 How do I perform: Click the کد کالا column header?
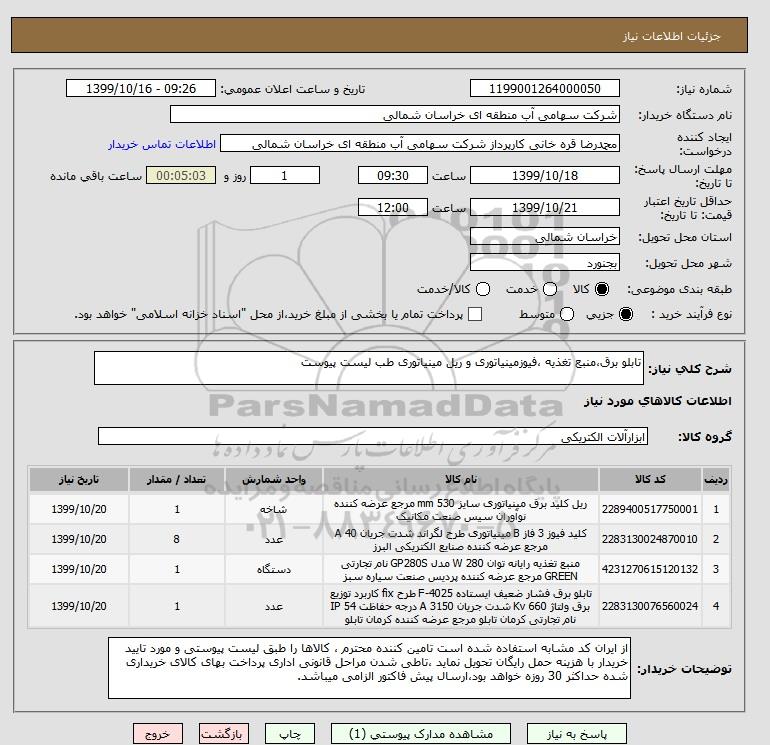650,479
